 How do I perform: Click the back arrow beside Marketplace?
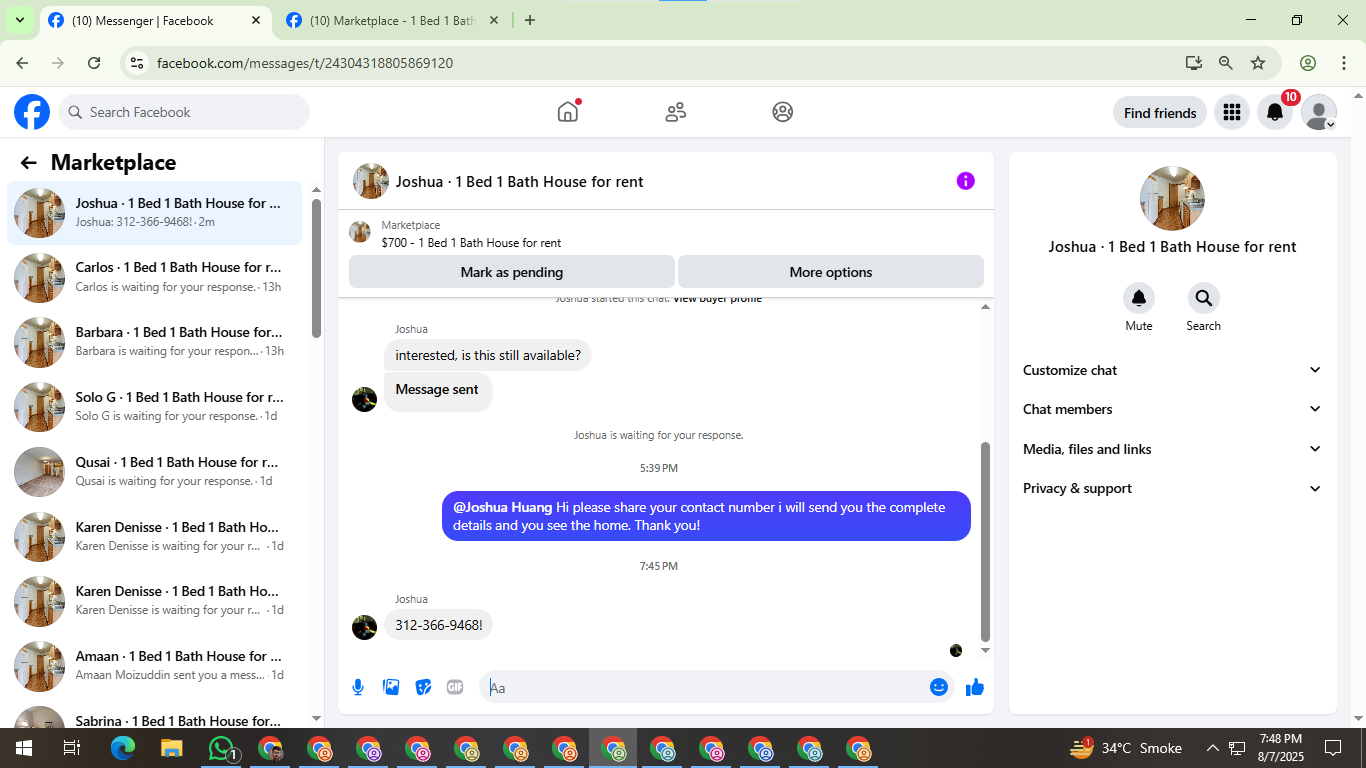tap(29, 163)
